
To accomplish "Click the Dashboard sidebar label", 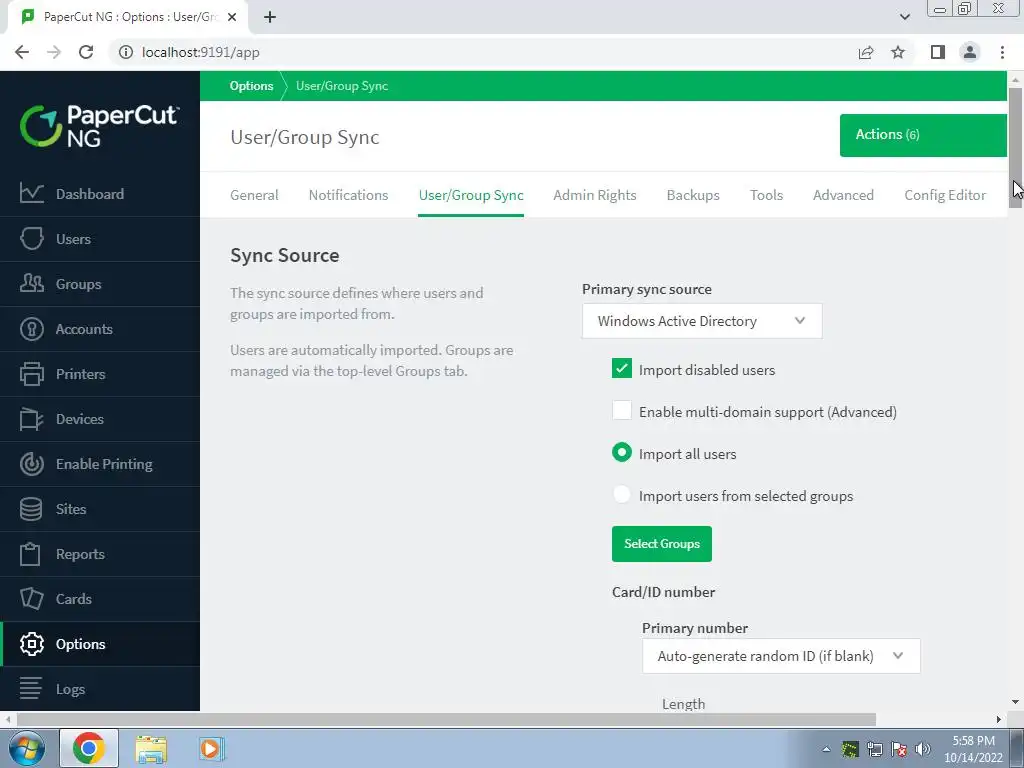I will (89, 194).
